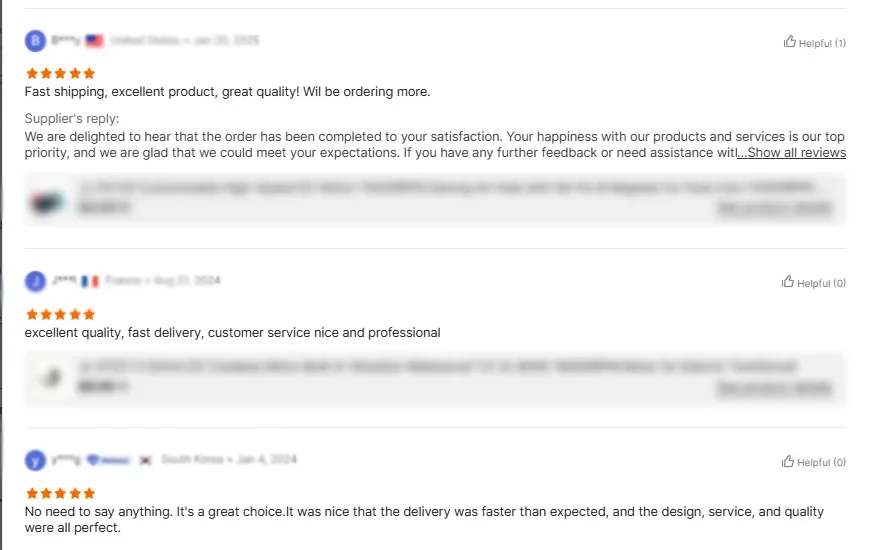The image size is (871, 550).
Task: Click the United States flag icon
Action: click(x=94, y=41)
